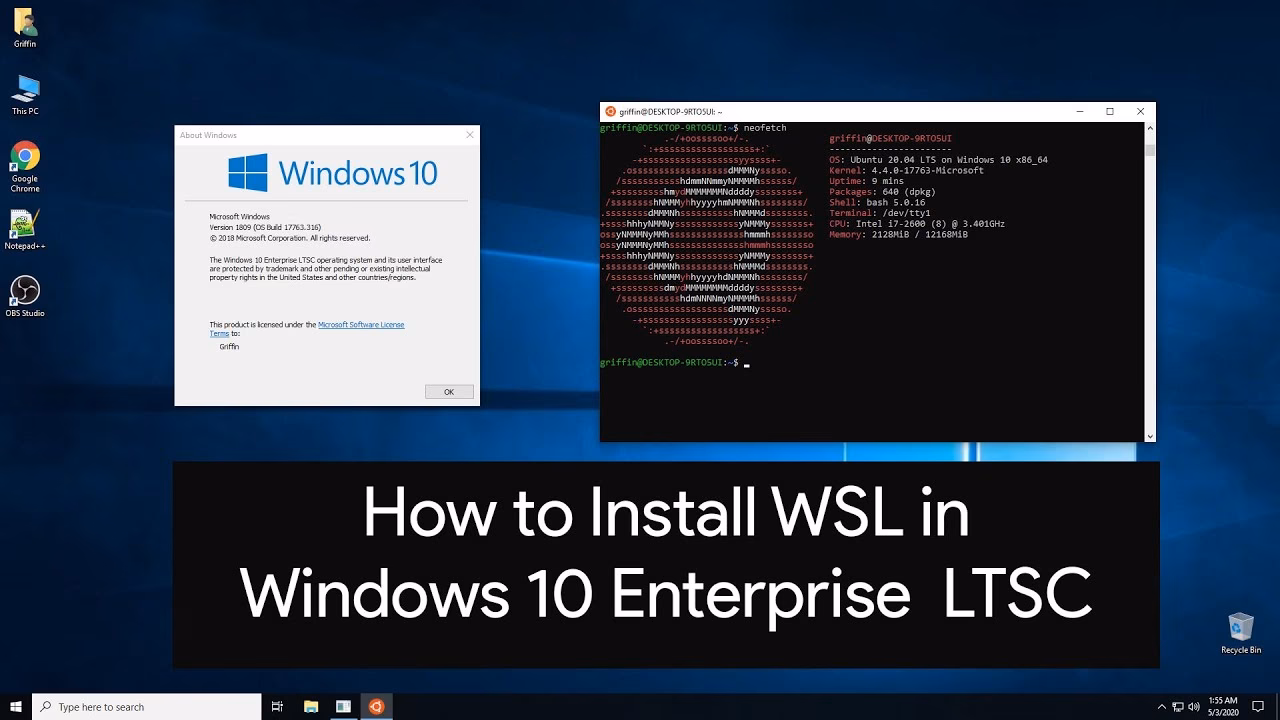
Task: Click the taskbar search box
Action: click(x=147, y=707)
